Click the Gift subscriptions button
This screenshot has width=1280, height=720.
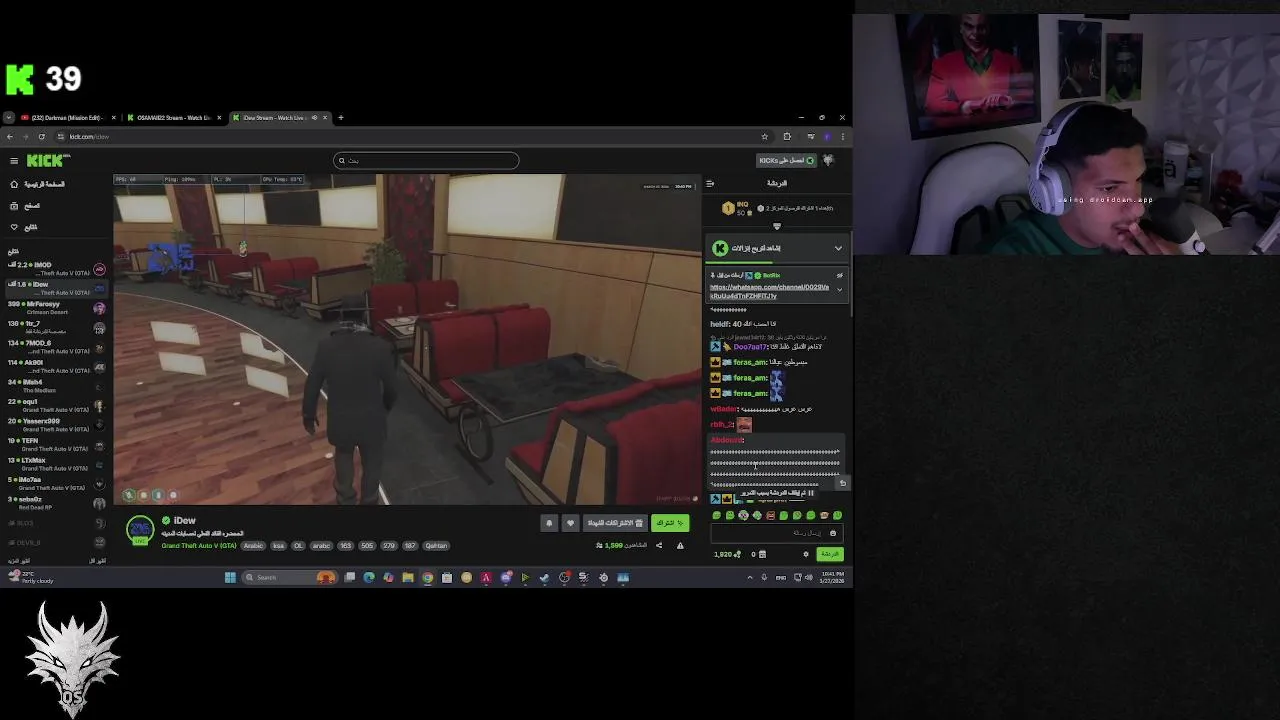click(615, 523)
